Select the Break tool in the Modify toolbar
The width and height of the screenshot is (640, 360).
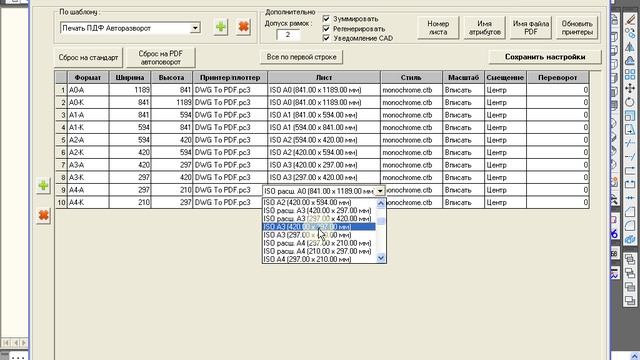pos(630,184)
